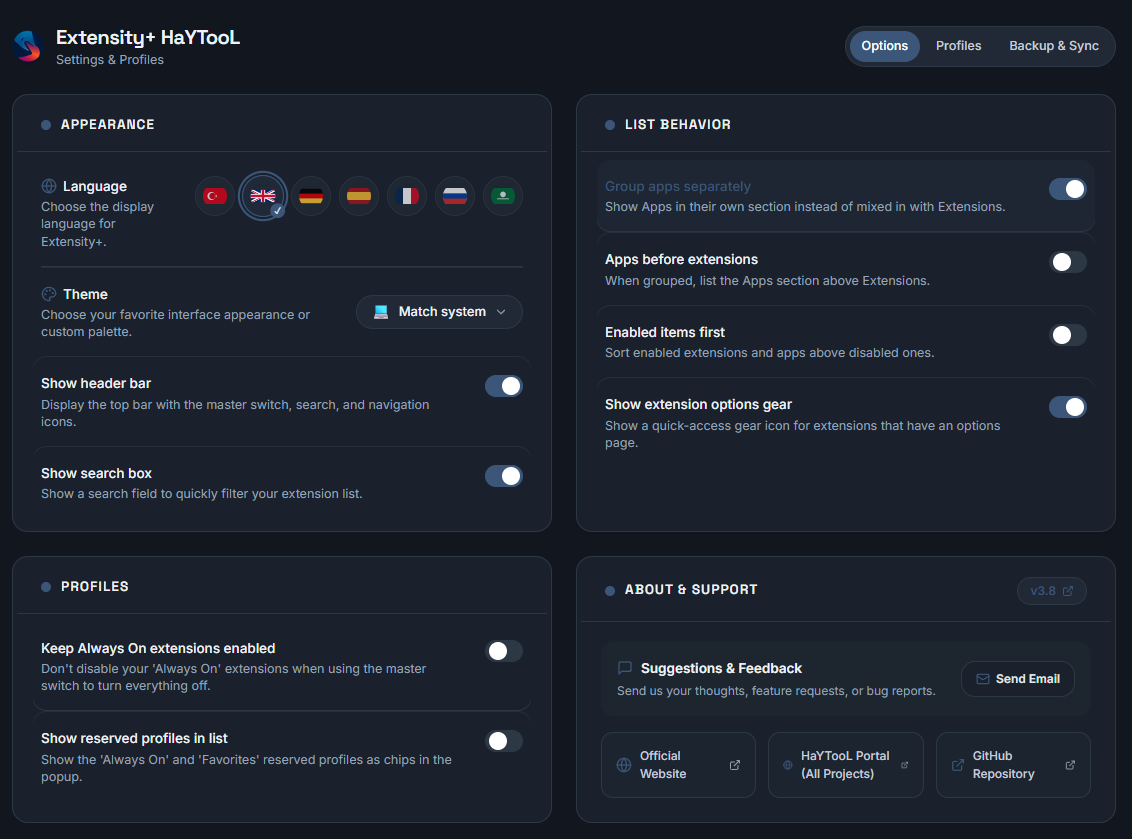Image resolution: width=1132 pixels, height=839 pixels.
Task: Select the Spanish flag language
Action: click(x=359, y=196)
